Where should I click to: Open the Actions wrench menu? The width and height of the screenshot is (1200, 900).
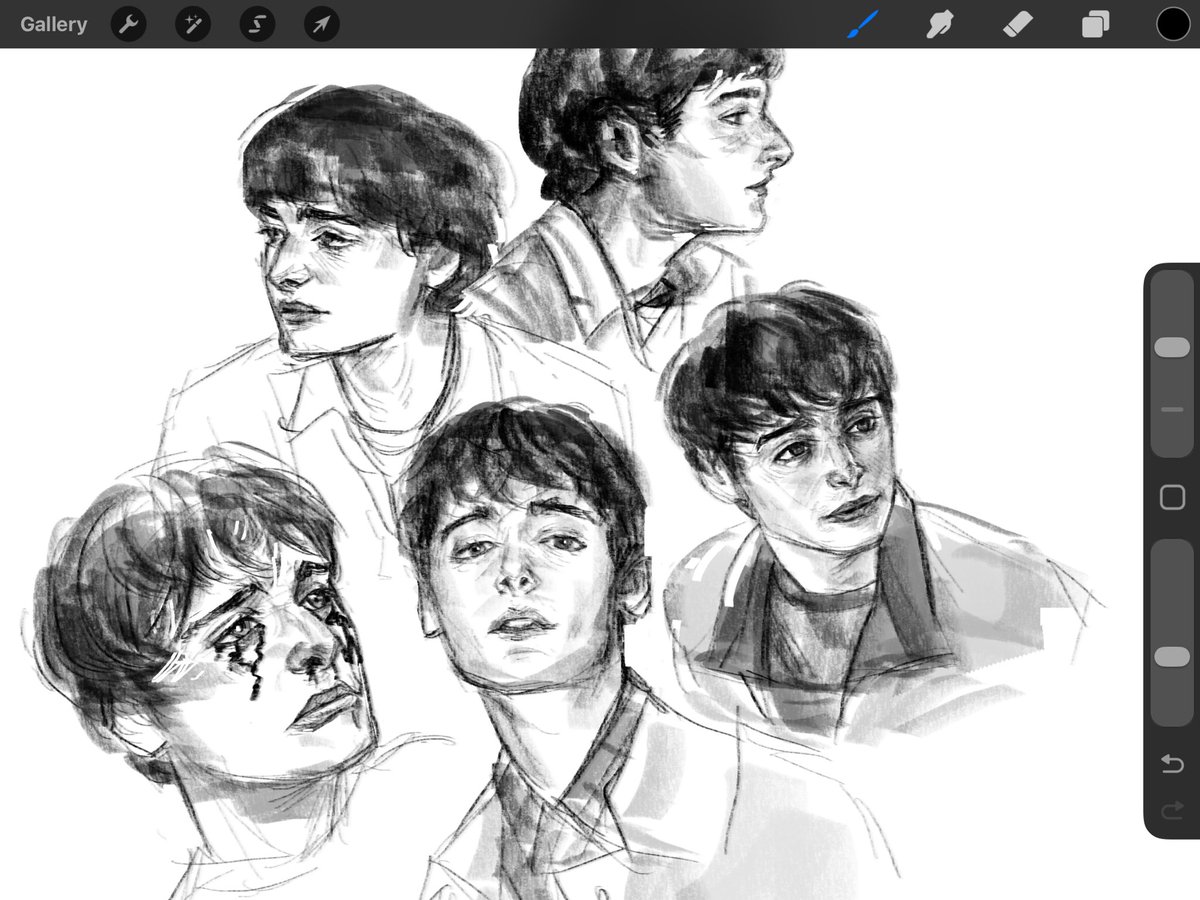pyautogui.click(x=128, y=24)
